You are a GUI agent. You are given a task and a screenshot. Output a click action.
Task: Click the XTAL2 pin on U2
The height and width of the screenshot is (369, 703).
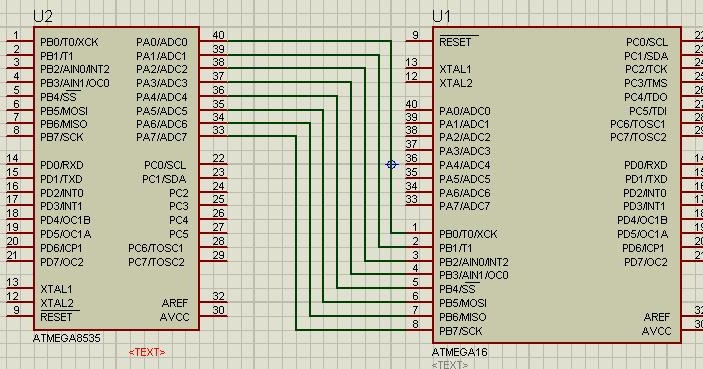point(57,303)
